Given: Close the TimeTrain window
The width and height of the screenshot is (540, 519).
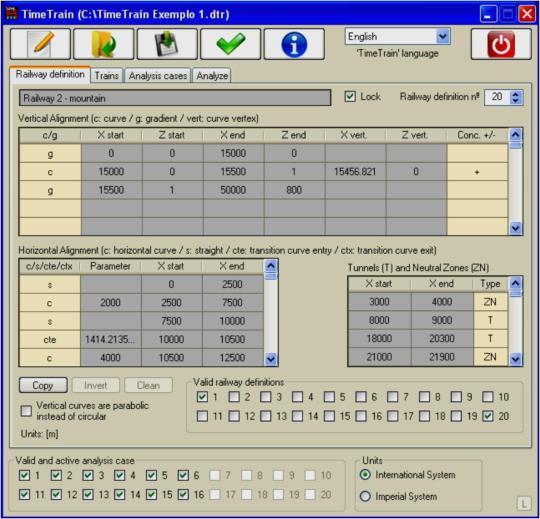Looking at the screenshot, I should [527, 14].
